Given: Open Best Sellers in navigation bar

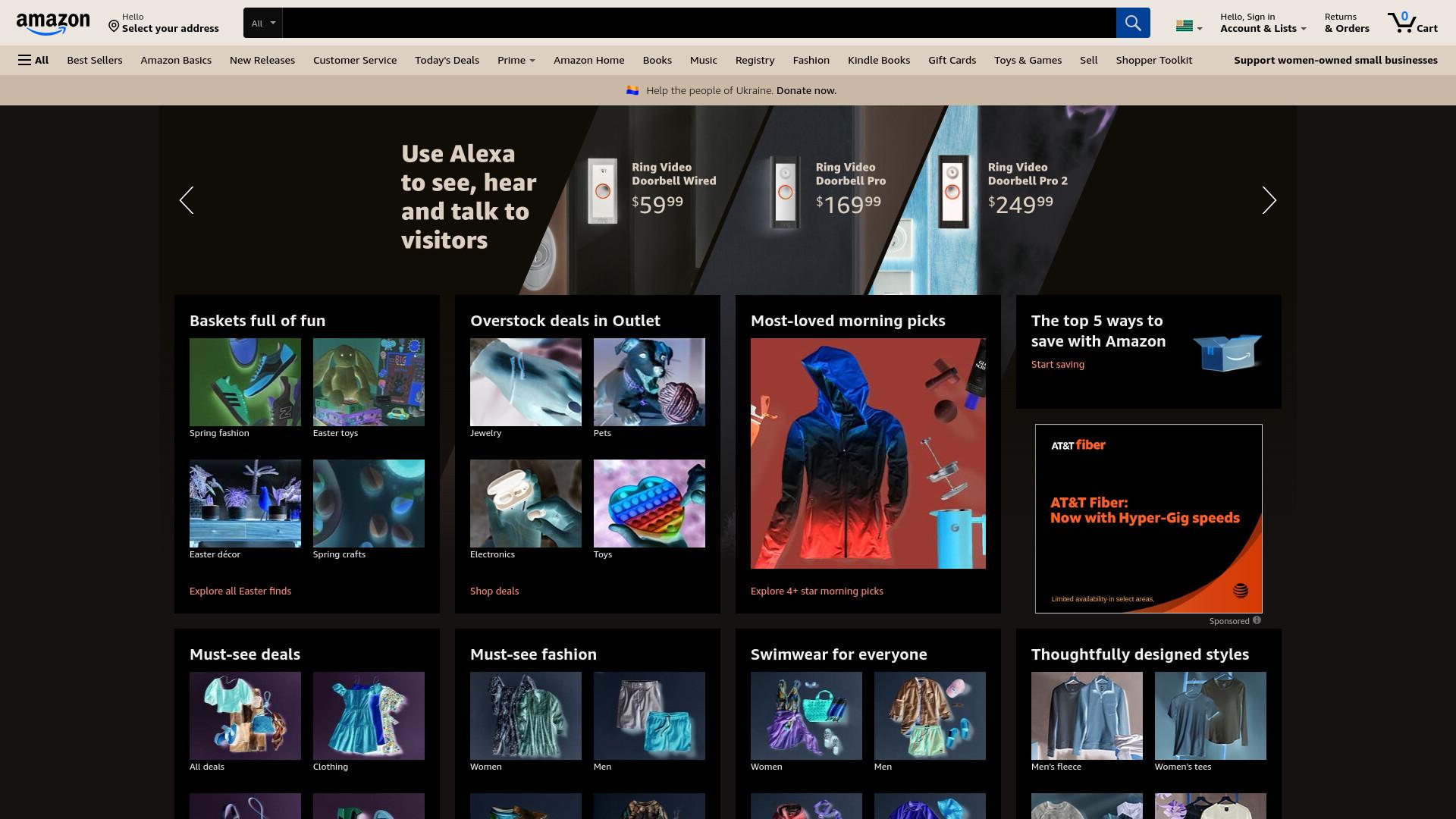Looking at the screenshot, I should (x=95, y=60).
